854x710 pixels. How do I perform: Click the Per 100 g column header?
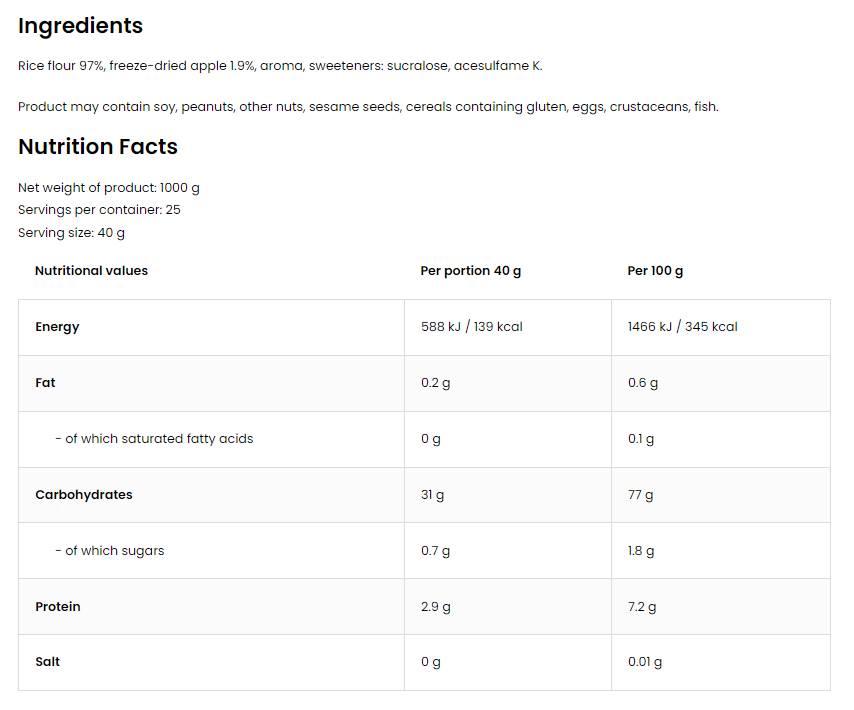[x=655, y=271]
